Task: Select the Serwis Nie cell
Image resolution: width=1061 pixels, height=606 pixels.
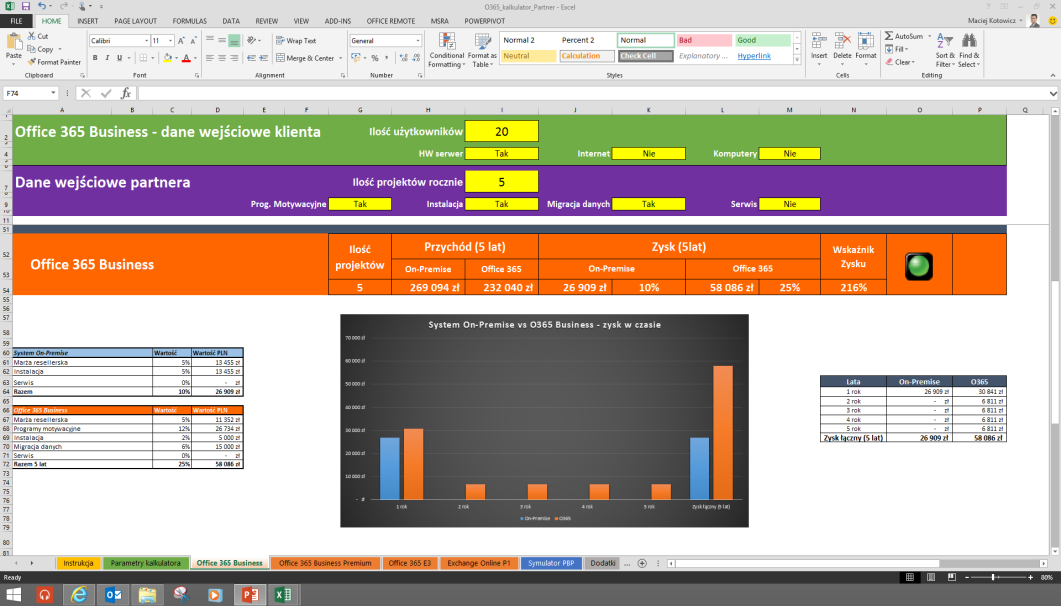Action: click(x=789, y=204)
